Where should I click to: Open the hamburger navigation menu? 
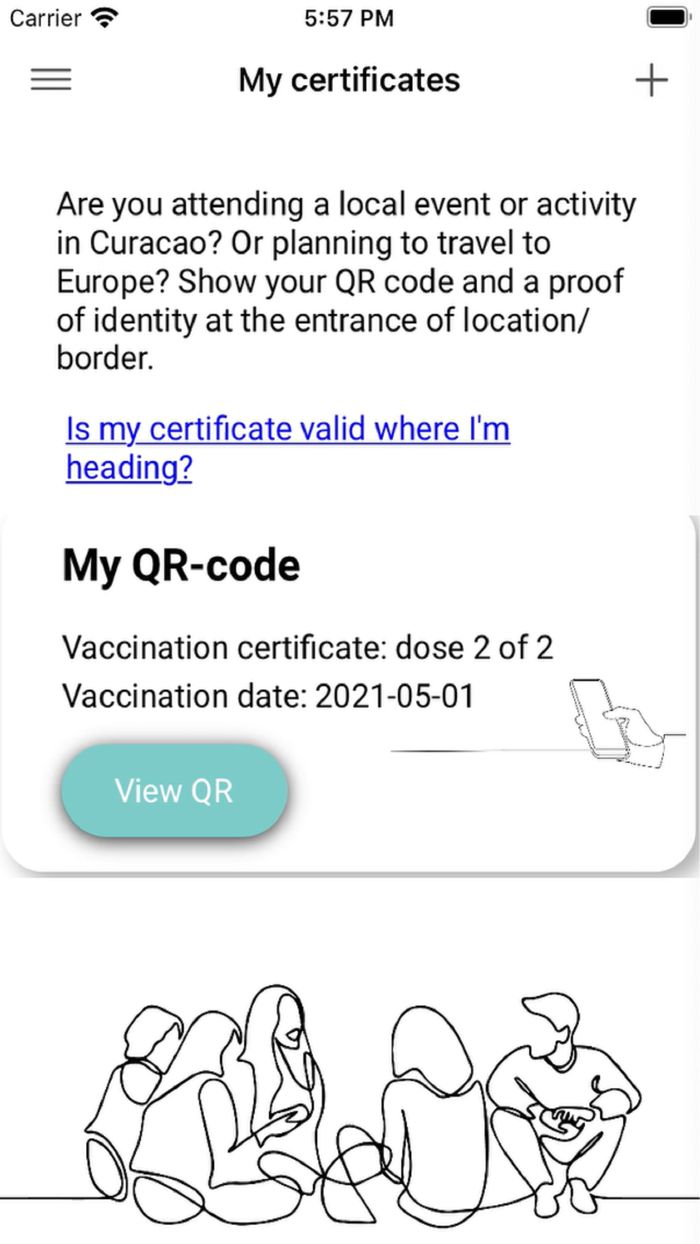(x=51, y=80)
